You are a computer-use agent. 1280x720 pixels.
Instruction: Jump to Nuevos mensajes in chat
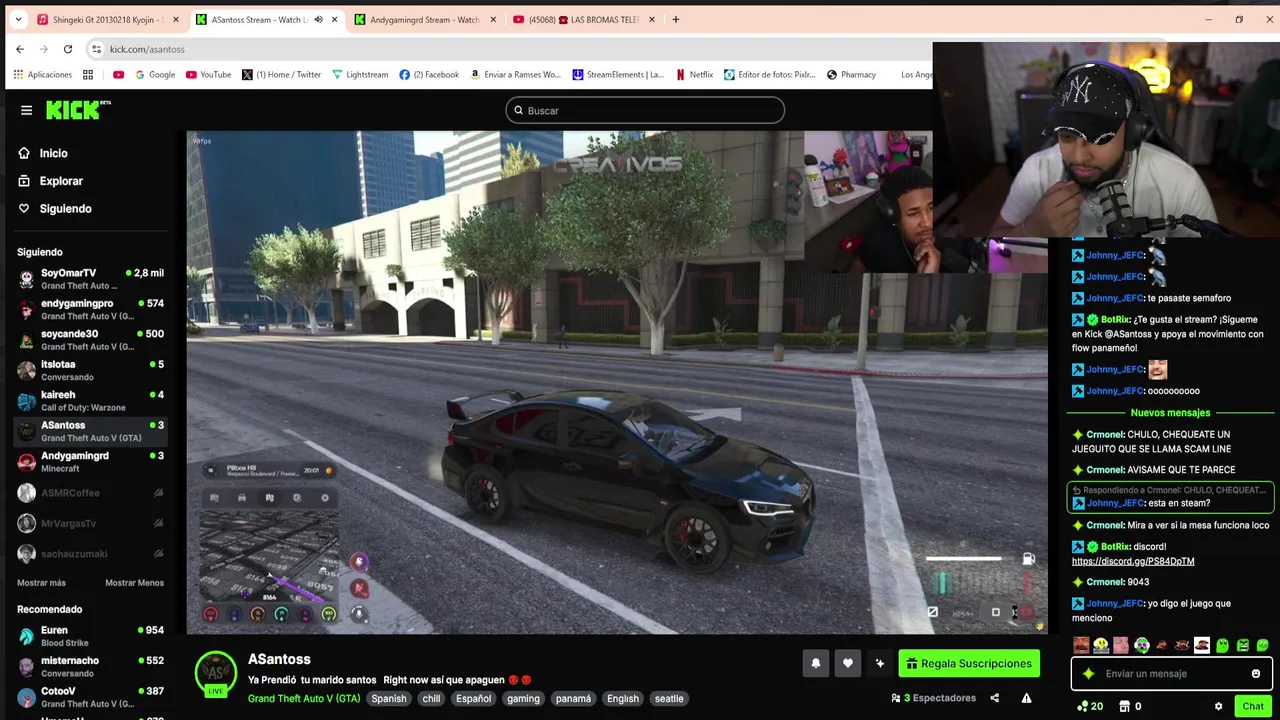tap(1170, 413)
